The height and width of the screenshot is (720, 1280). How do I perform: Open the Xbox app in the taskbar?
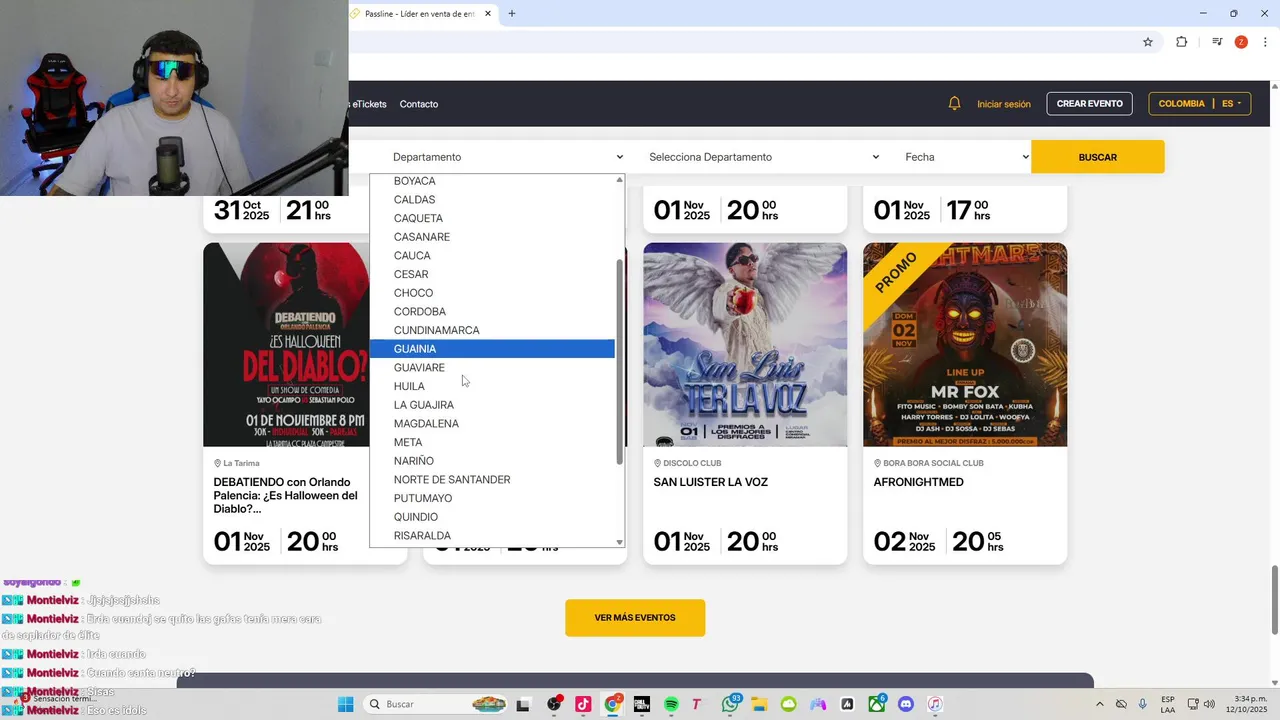point(877,704)
